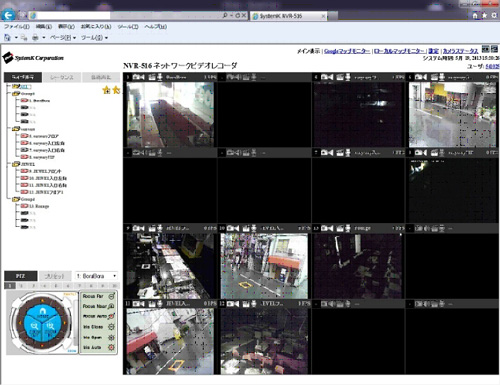
Task: Tilt camera up with the PTZ up arrow
Action: [x=42, y=300]
